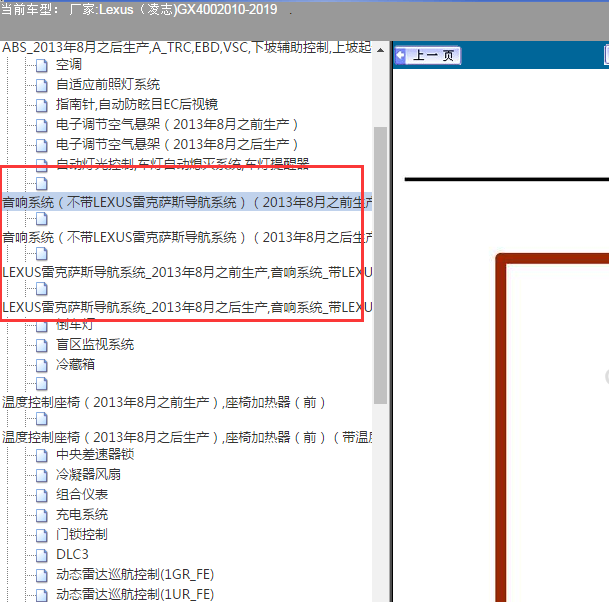Click the 当前车型 Lexus GX400 header text

pyautogui.click(x=139, y=9)
